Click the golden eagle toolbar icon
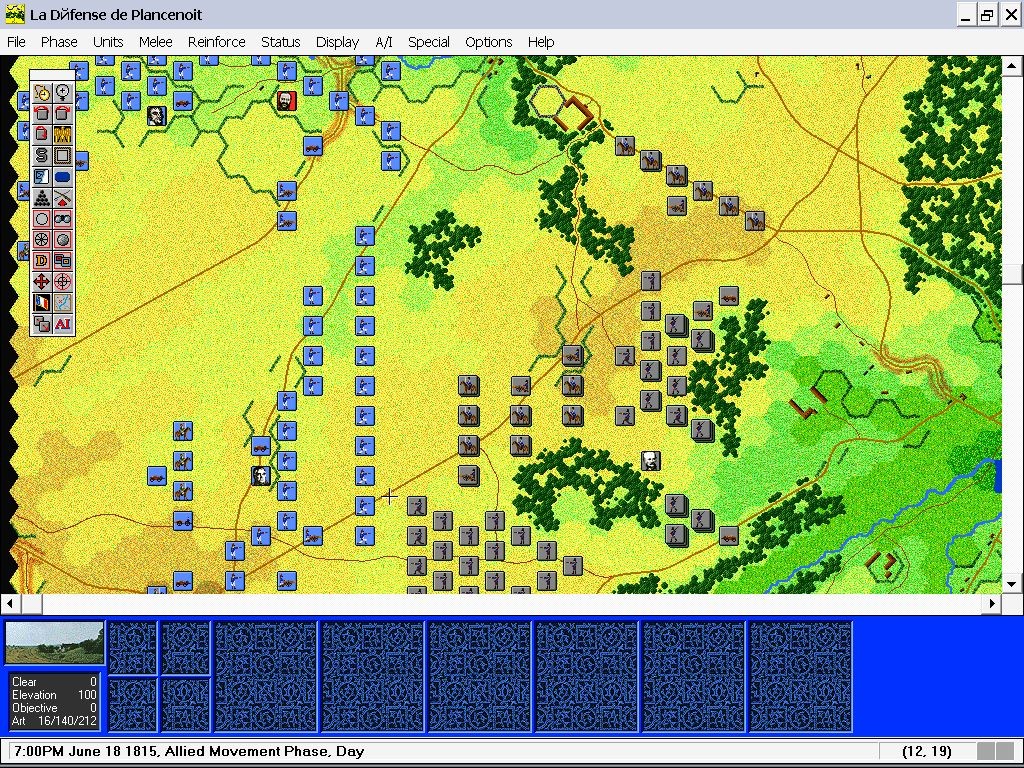 [63, 135]
